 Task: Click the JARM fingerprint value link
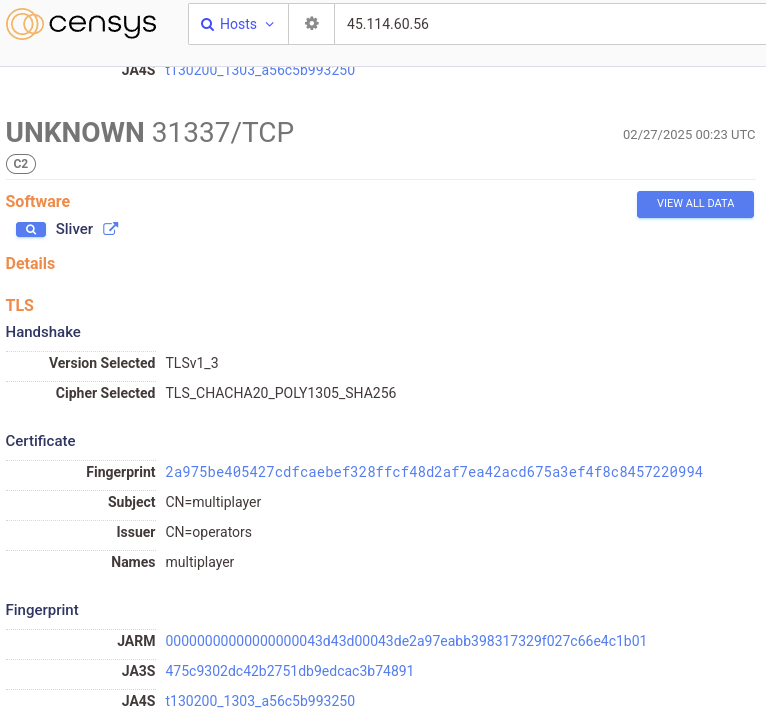(x=406, y=640)
